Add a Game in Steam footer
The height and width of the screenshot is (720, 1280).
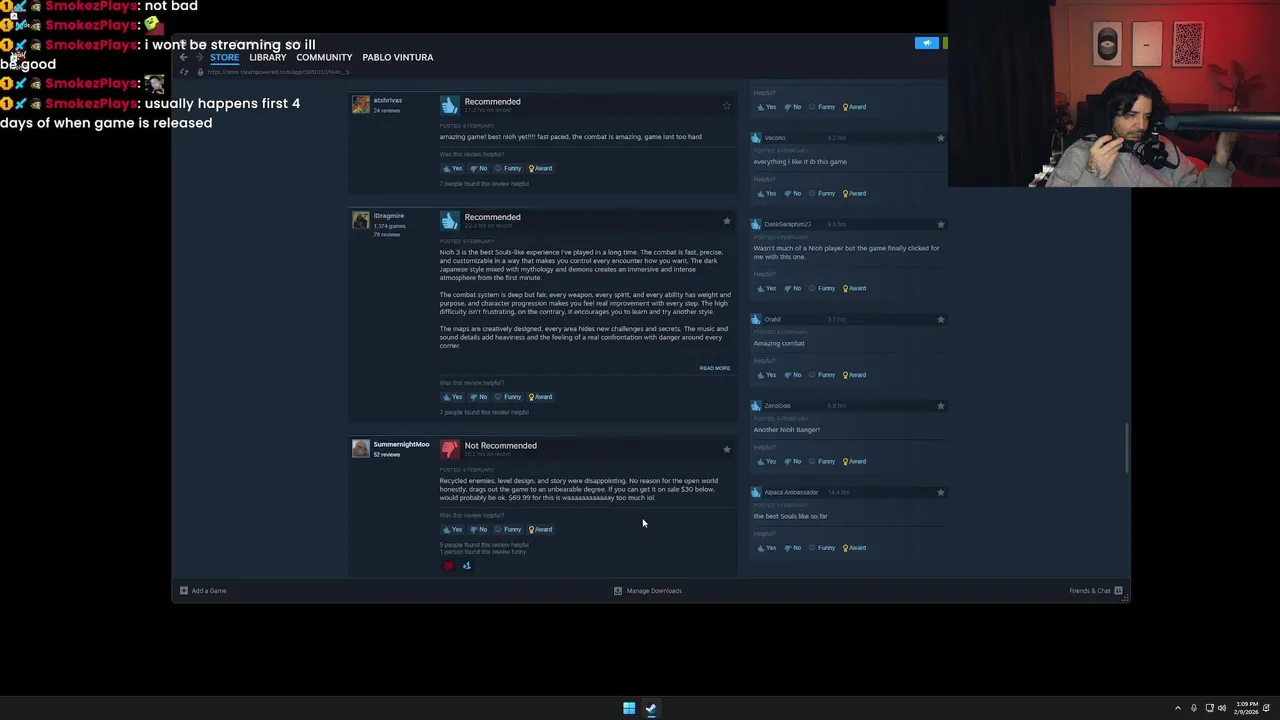[x=203, y=591]
